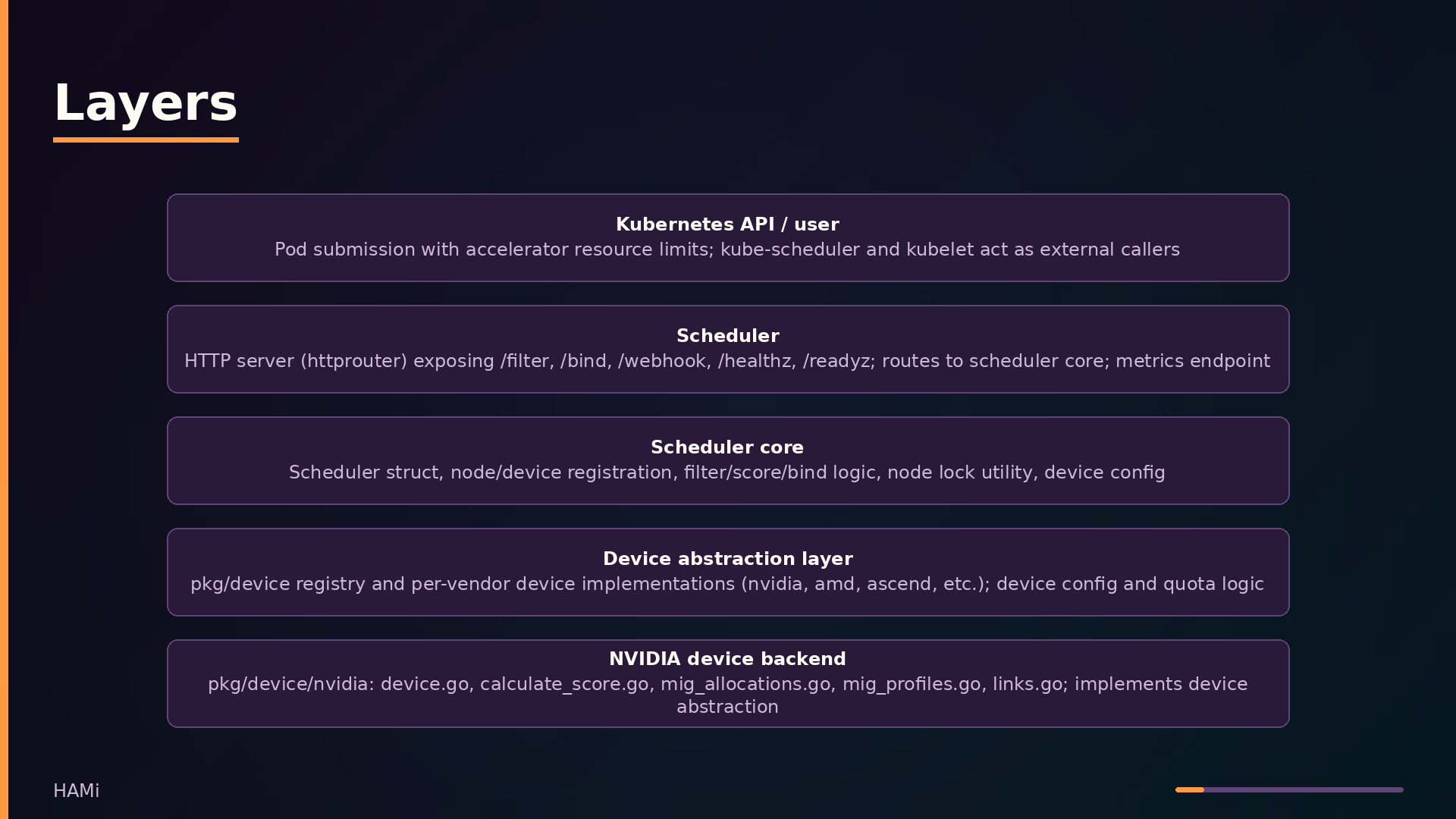Click the orange vertical accent bar
Viewport: 1456px width, 819px height.
(4, 409)
